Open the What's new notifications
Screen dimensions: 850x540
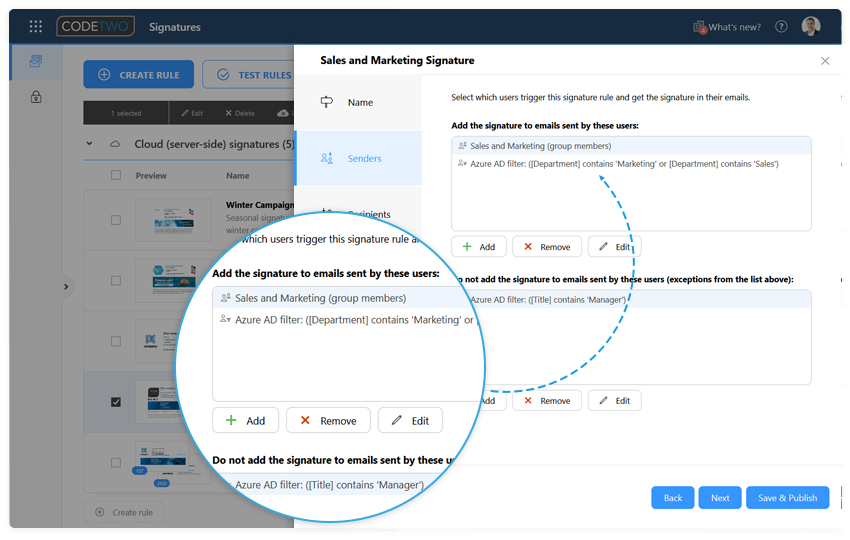click(727, 27)
